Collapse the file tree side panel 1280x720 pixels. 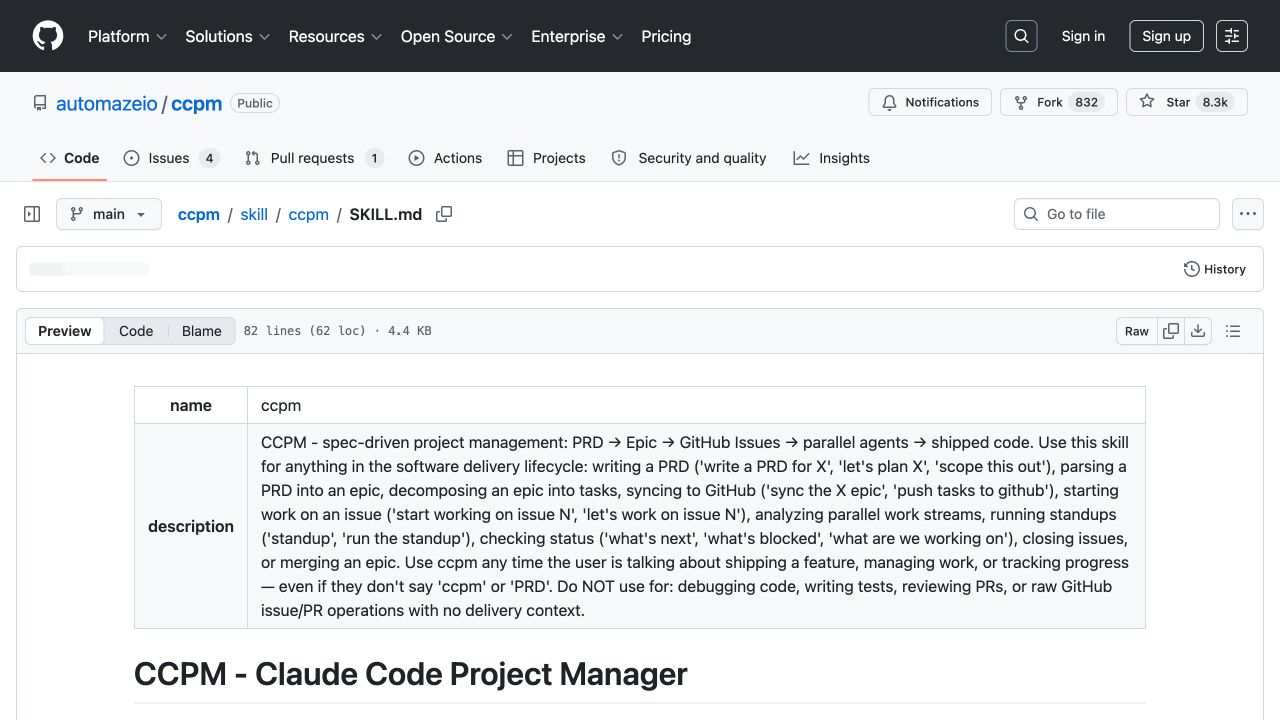click(32, 214)
